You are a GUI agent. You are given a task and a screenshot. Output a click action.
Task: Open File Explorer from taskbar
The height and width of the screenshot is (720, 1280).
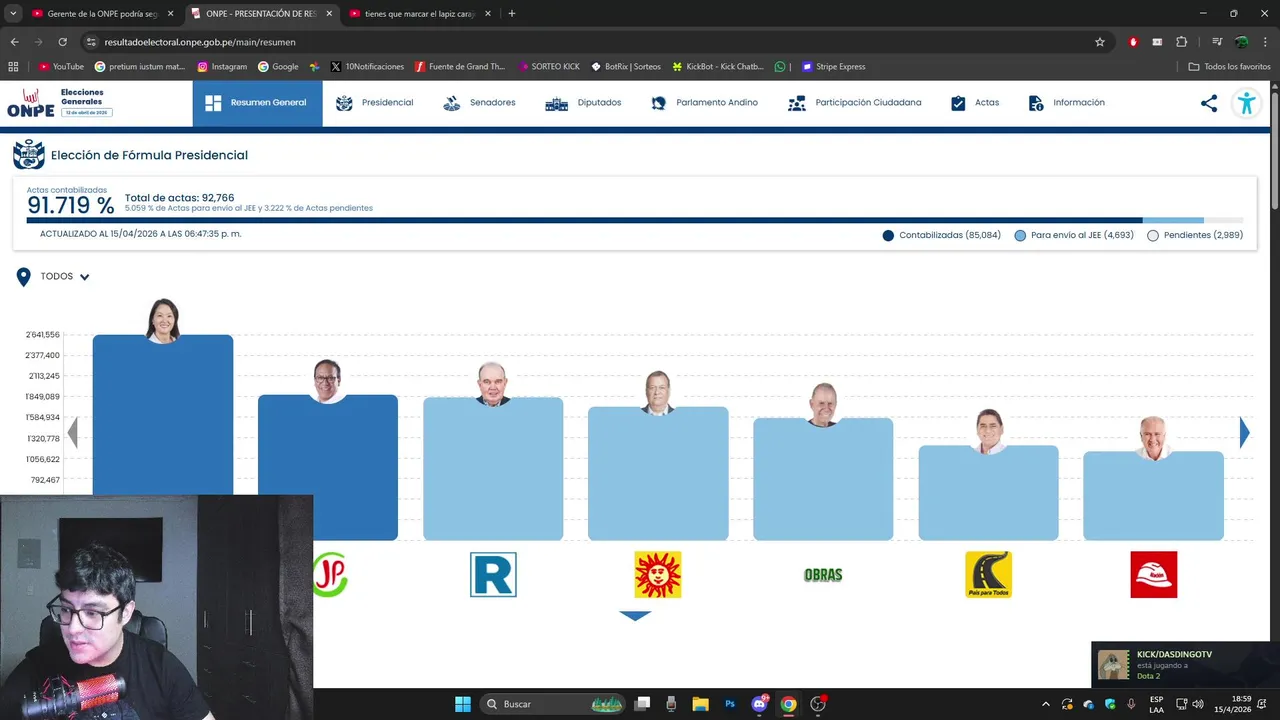click(700, 704)
